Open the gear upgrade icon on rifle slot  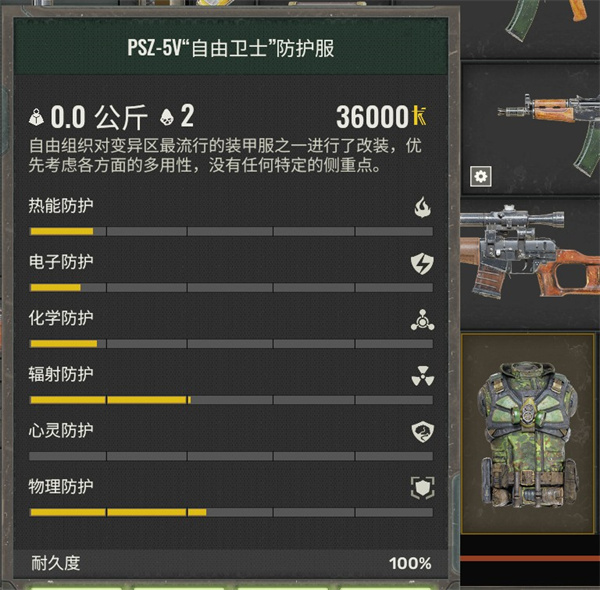(x=481, y=176)
